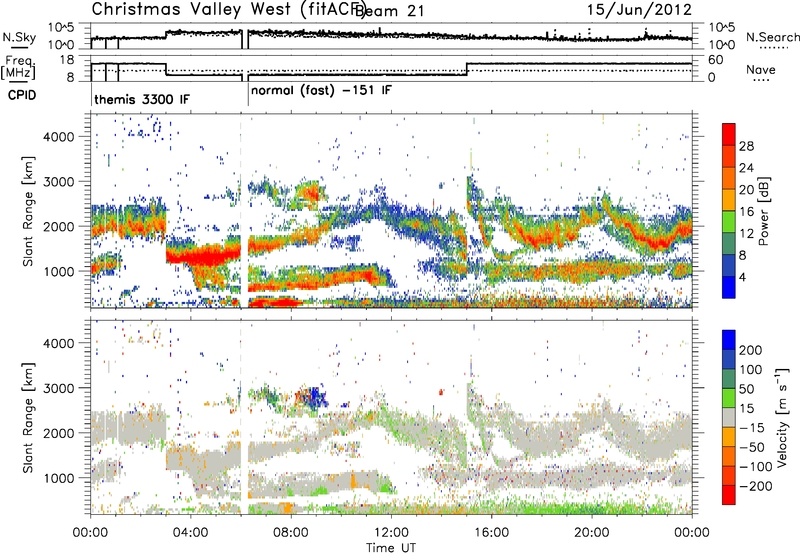Screen dimensions: 800x554
Task: Click the 20:00 time axis tick
Action: click(591, 532)
